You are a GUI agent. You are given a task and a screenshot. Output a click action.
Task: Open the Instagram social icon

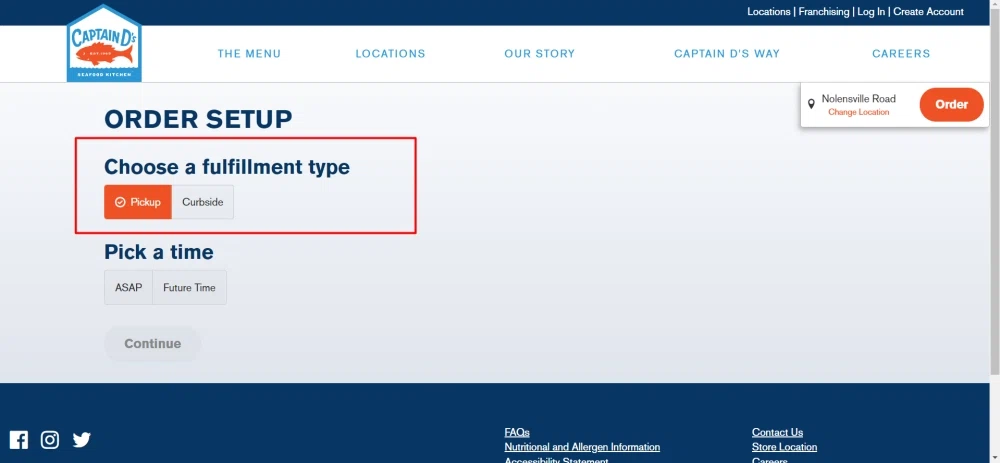coord(50,439)
